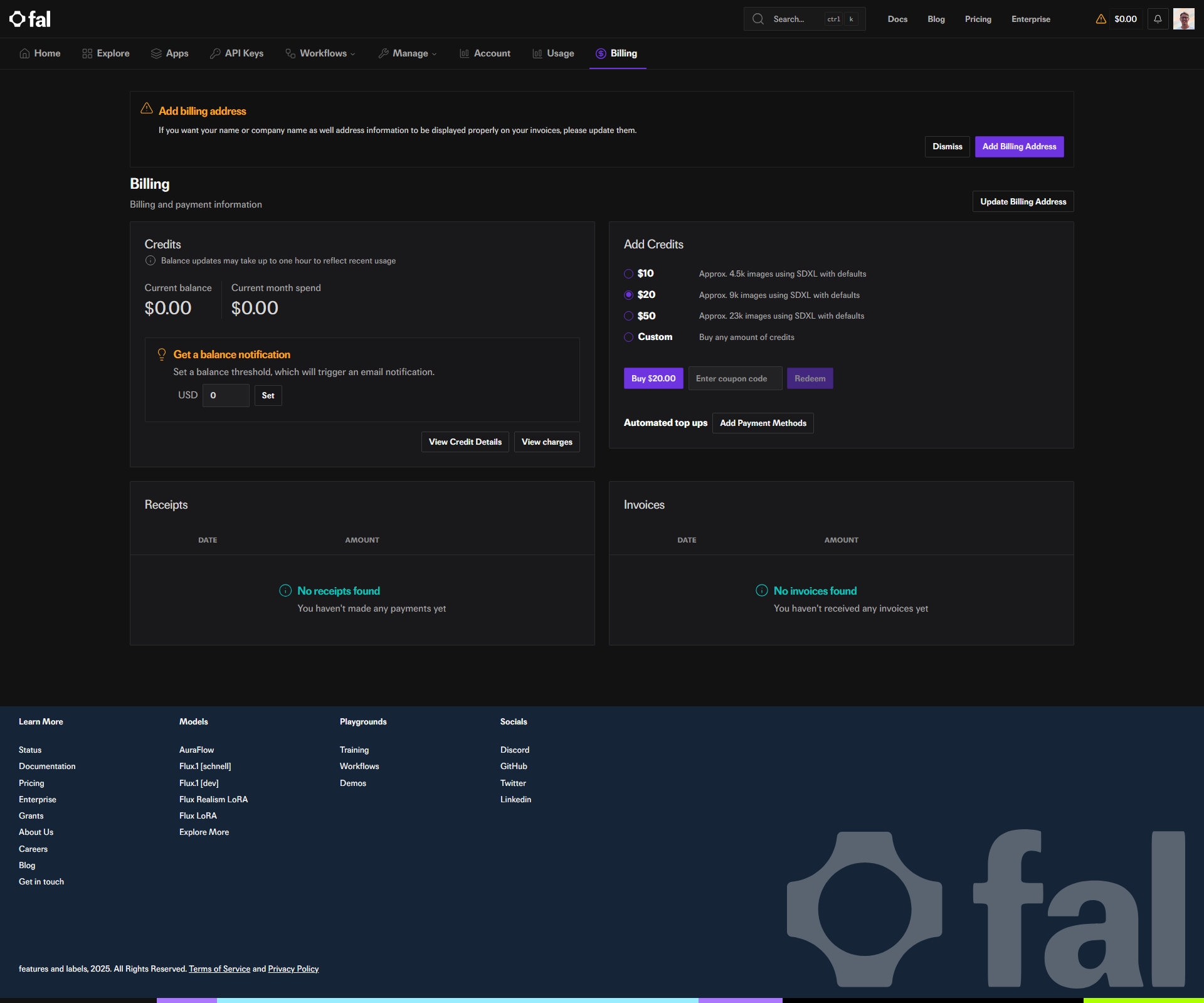The width and height of the screenshot is (1204, 1003).
Task: Open the Terms of Service link
Action: (x=219, y=969)
